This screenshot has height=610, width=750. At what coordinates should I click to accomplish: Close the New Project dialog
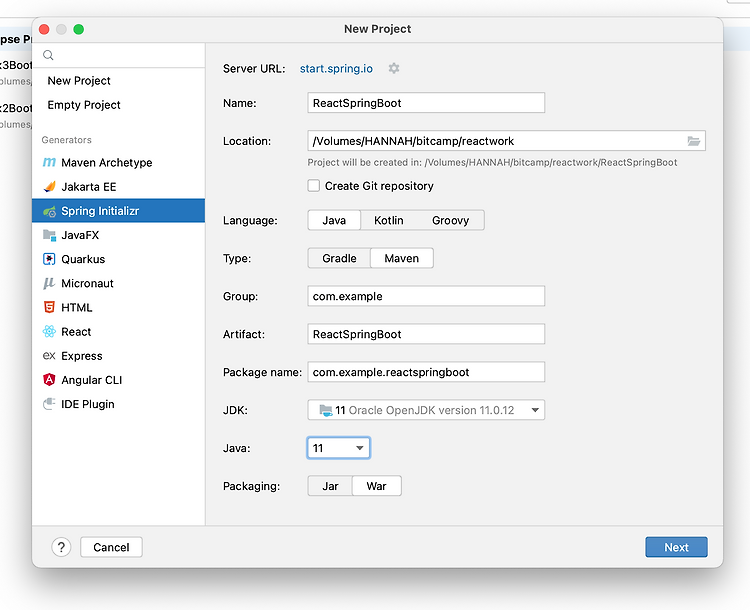click(44, 29)
